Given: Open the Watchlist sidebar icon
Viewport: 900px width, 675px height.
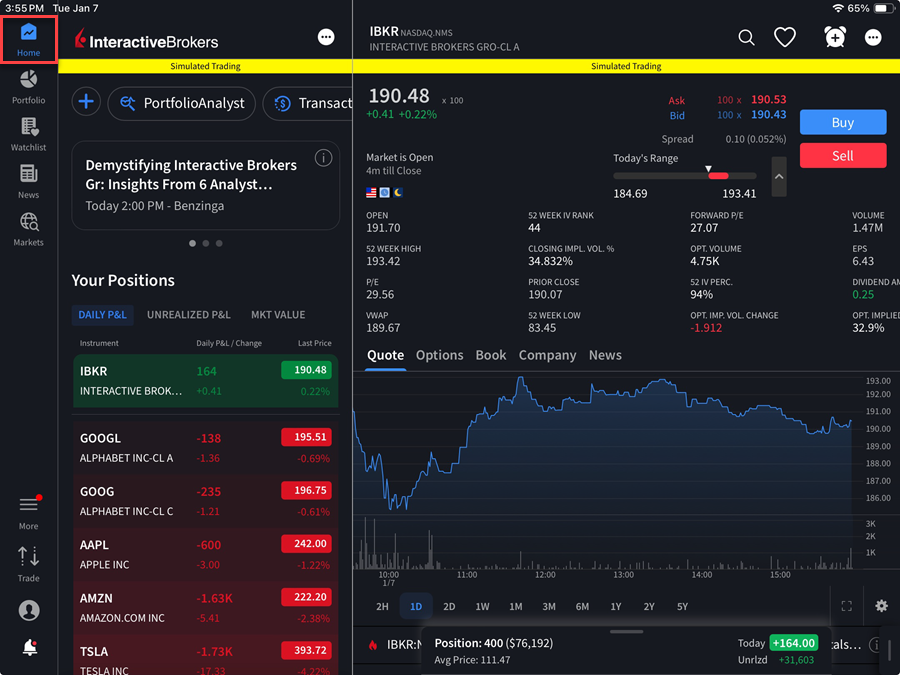Looking at the screenshot, I should 28,133.
